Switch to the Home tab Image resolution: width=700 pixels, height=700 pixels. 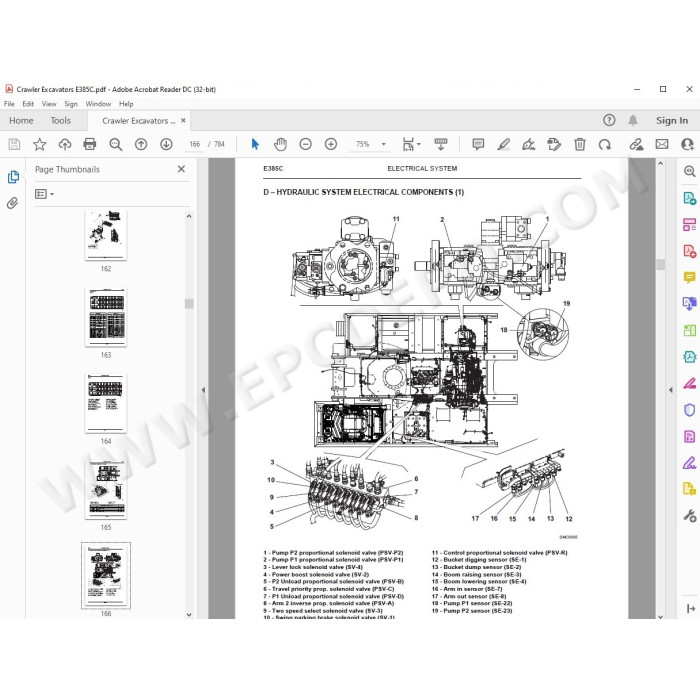[21, 121]
